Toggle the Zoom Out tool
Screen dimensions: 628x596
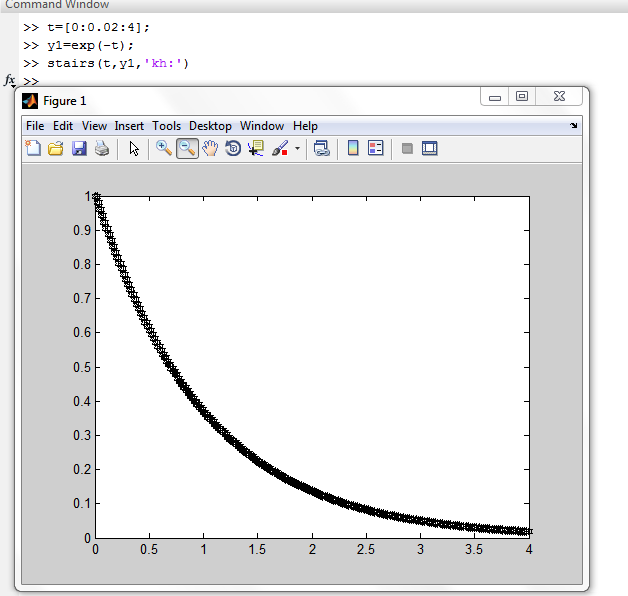click(187, 148)
